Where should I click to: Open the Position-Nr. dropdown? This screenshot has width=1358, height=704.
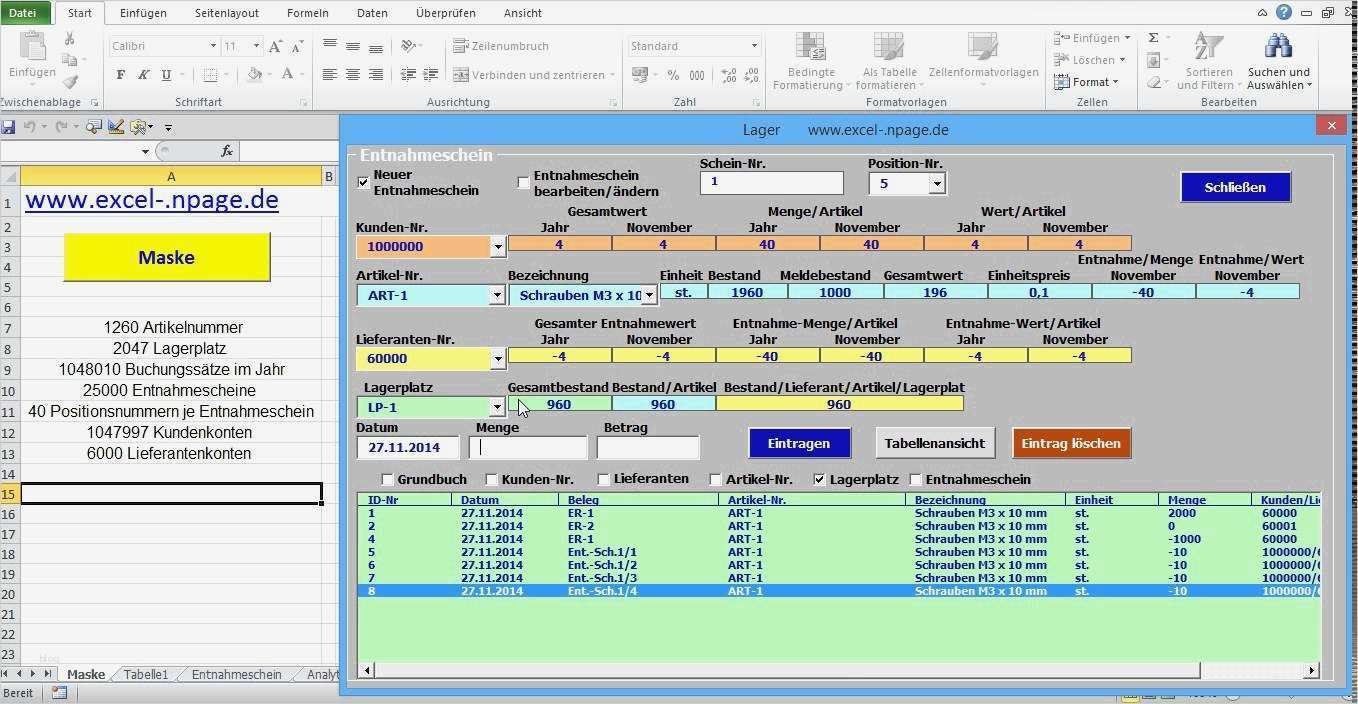pyautogui.click(x=936, y=184)
